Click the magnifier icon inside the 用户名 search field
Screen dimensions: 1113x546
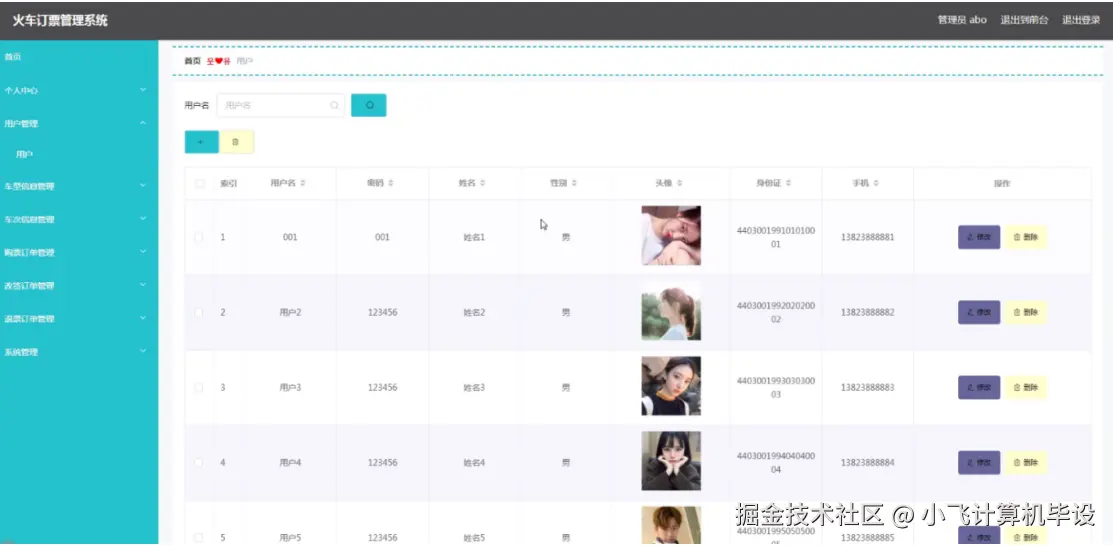(334, 106)
